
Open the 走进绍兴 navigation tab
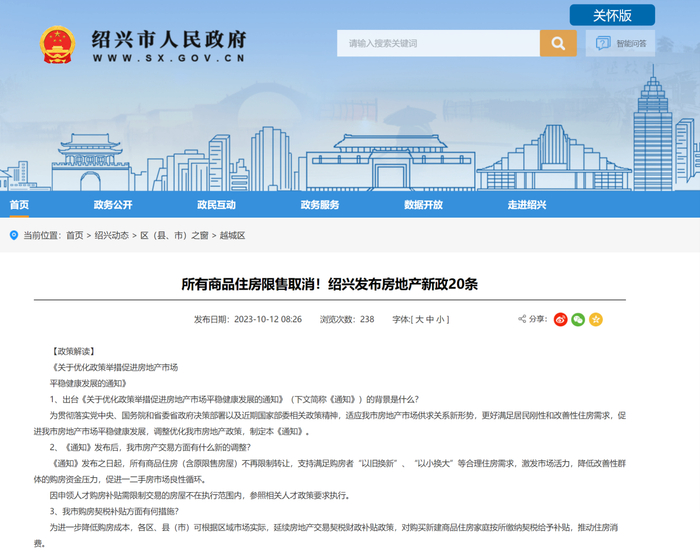527,205
